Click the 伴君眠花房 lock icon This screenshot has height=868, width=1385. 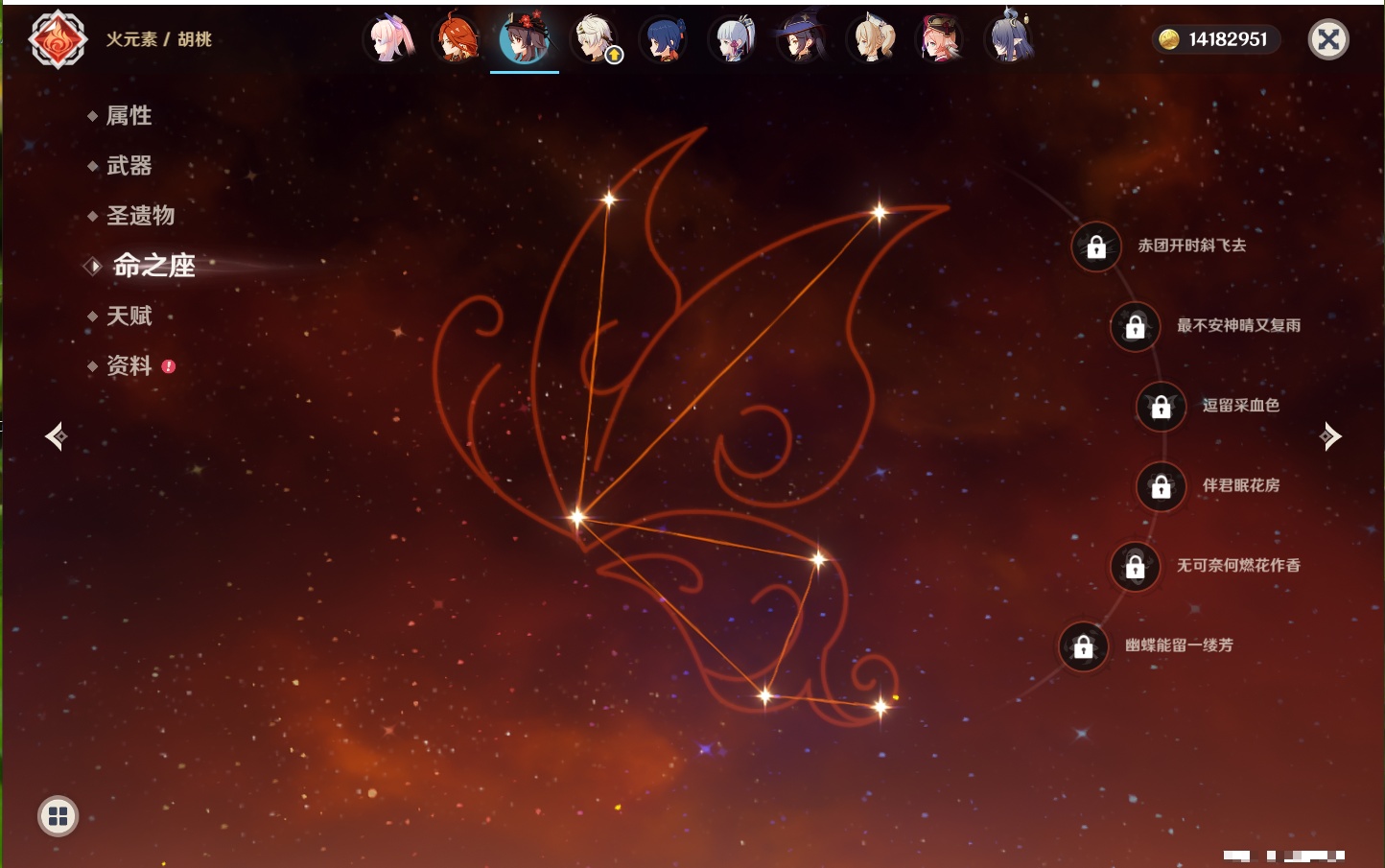click(1161, 487)
